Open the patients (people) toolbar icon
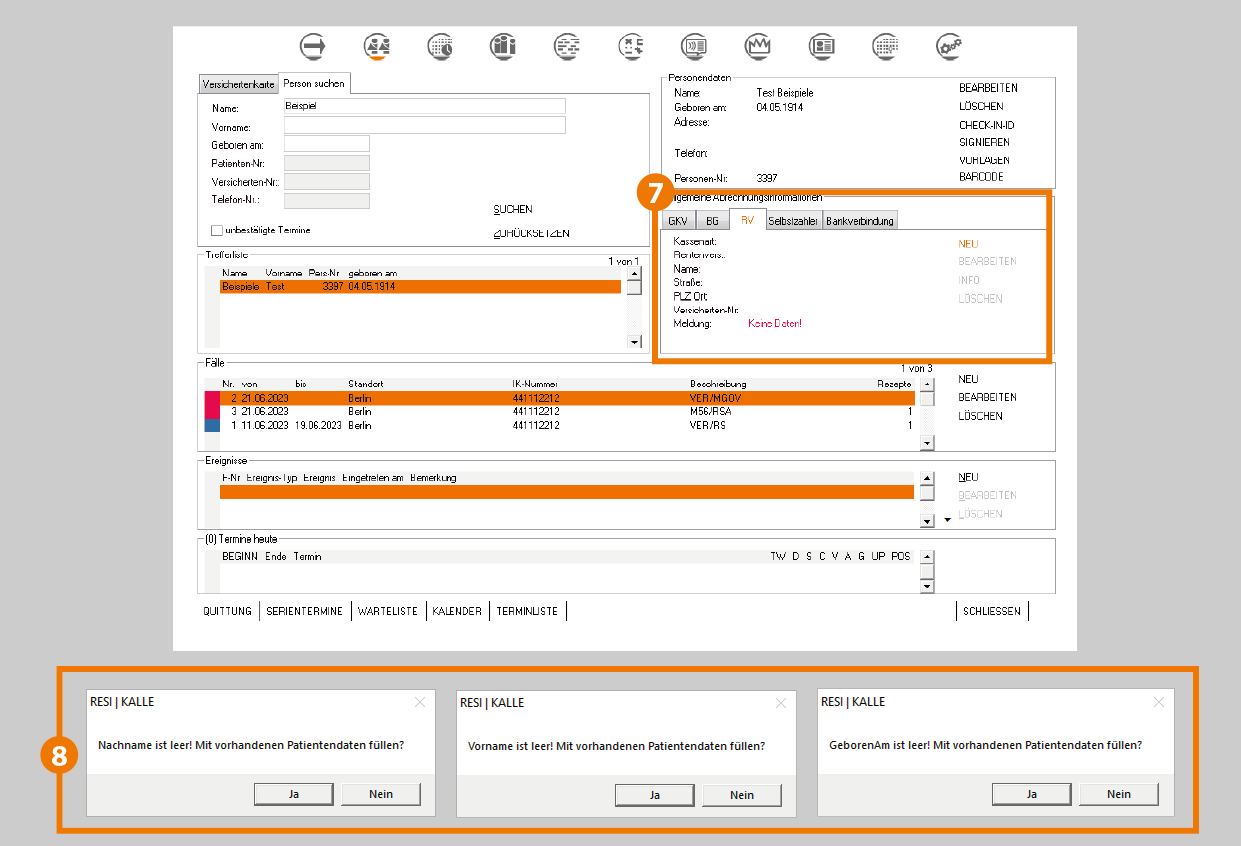1241x846 pixels. coord(377,46)
